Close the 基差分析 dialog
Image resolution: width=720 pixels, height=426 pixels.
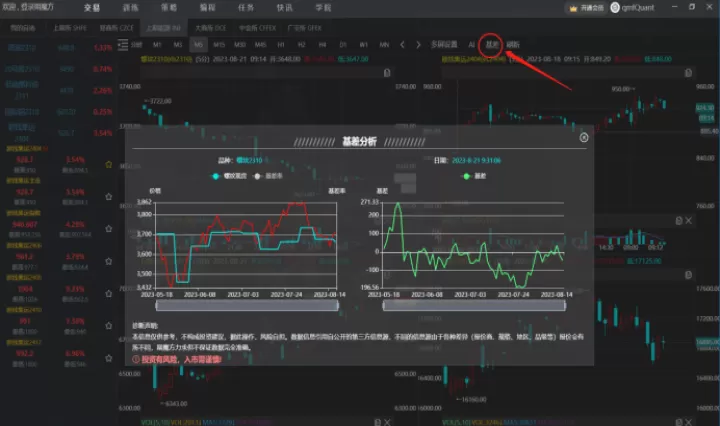point(584,137)
